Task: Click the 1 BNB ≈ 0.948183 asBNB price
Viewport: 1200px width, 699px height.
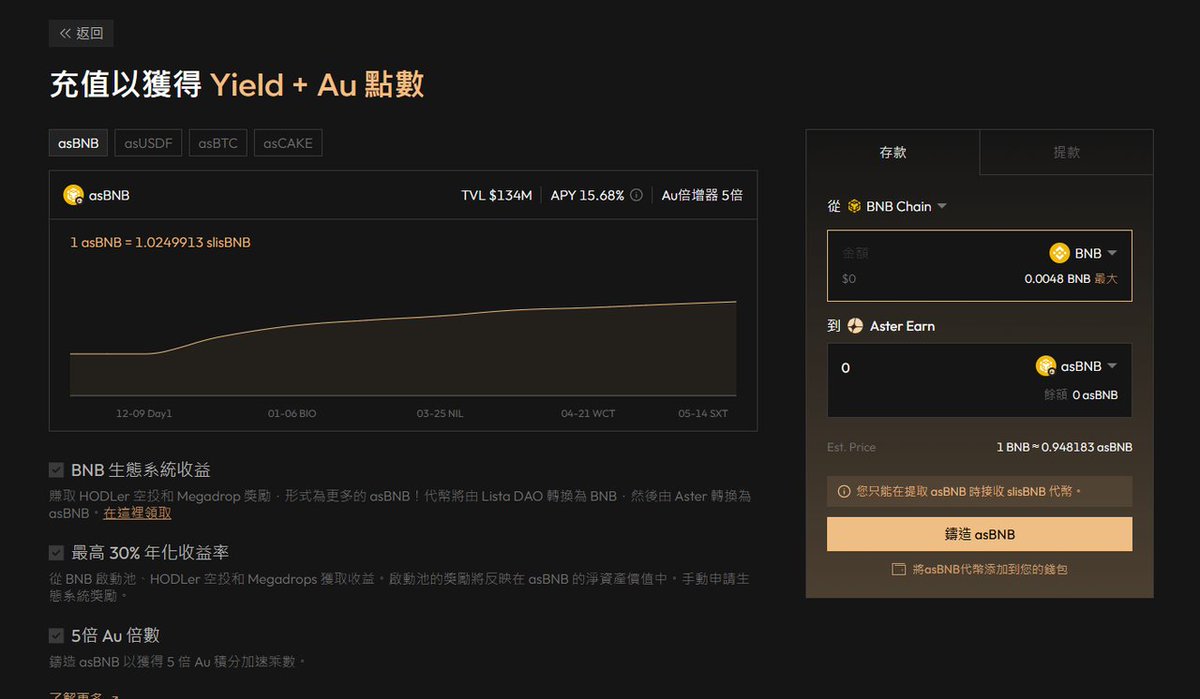Action: [x=1064, y=447]
